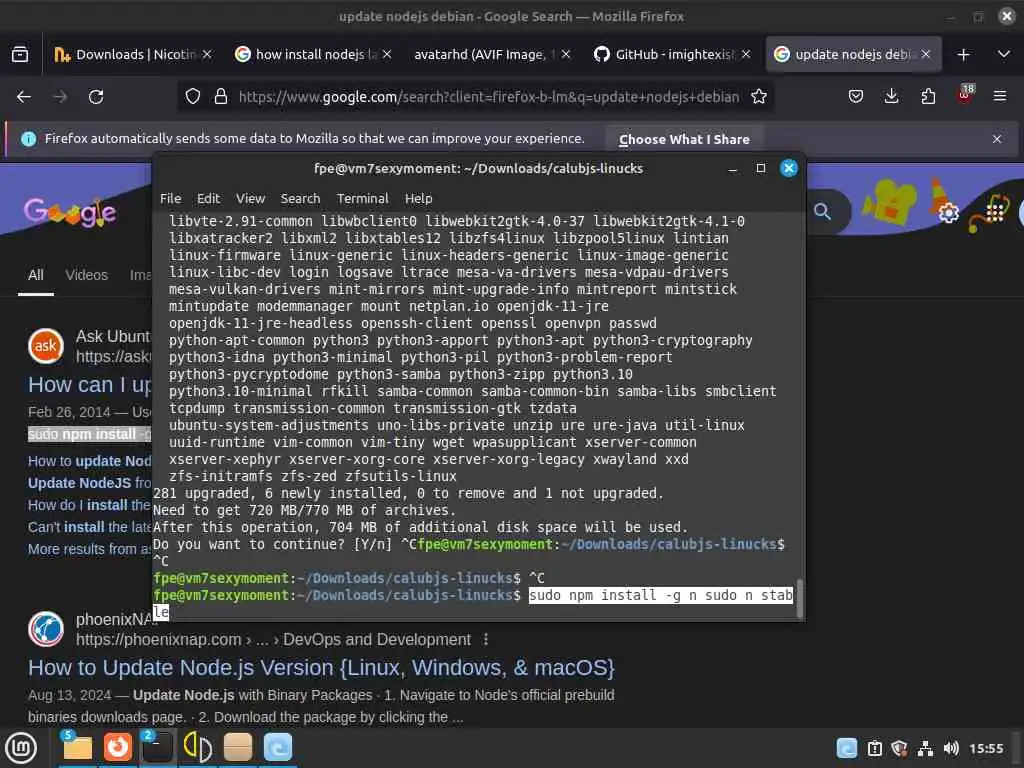Expand the list all tabs chevron
The height and width of the screenshot is (768, 1024).
tap(1004, 54)
